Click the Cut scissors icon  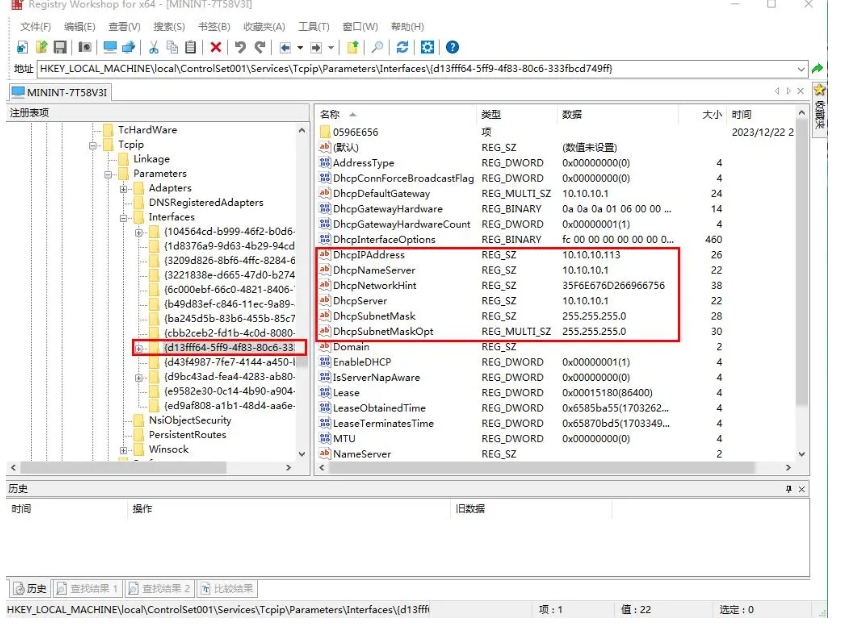coord(154,47)
